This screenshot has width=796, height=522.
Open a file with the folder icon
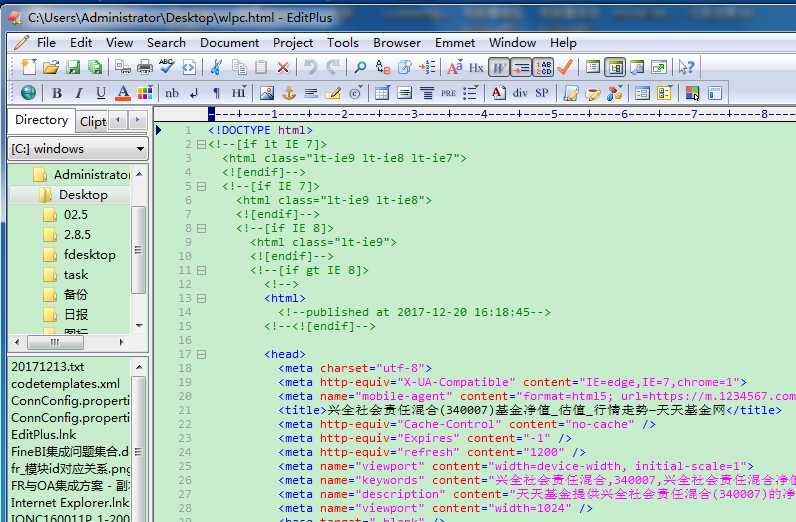pyautogui.click(x=50, y=67)
